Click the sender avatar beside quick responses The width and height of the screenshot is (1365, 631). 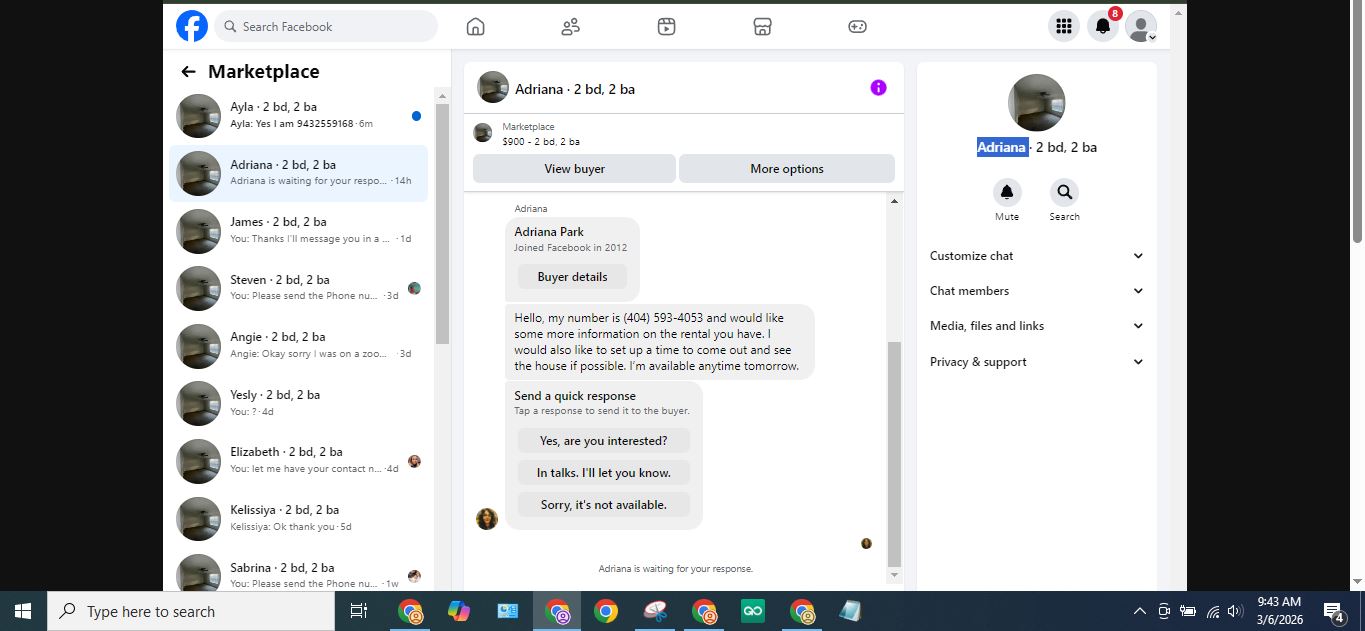[x=487, y=519]
